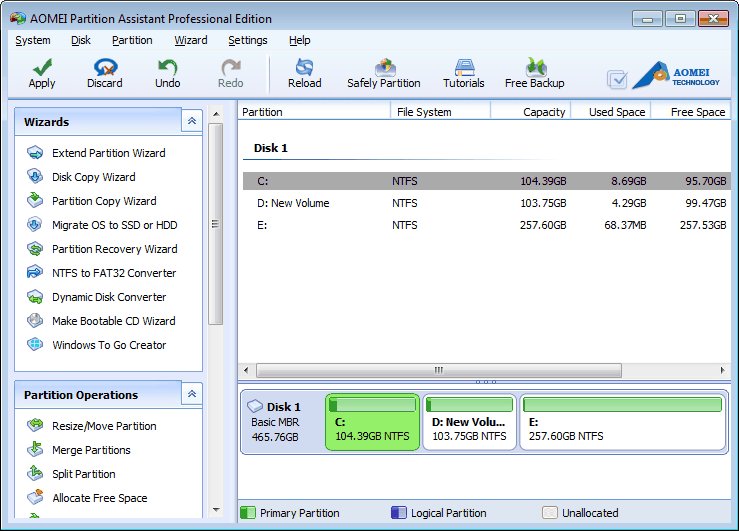Click the AOMEI Technology logo
This screenshot has width=739, height=531.
click(676, 75)
